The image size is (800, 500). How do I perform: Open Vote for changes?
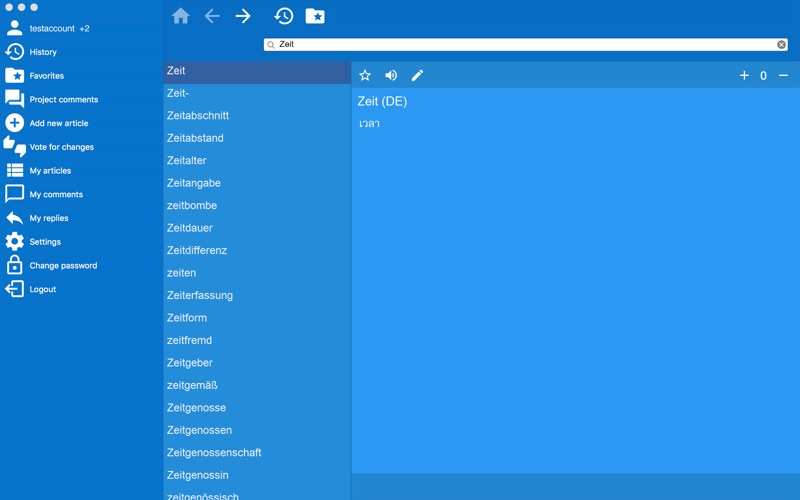49,146
